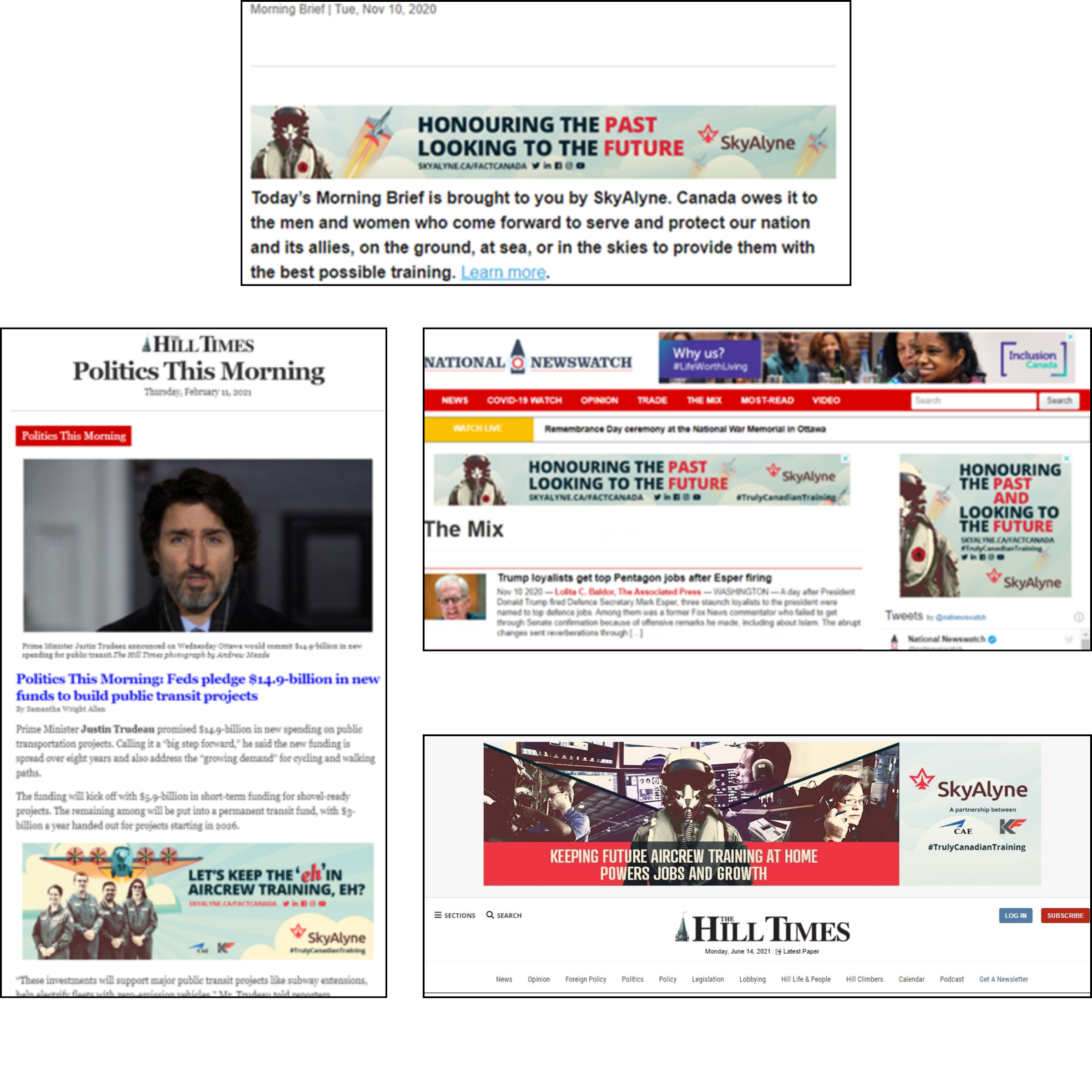Viewport: 1092px width, 1092px height.
Task: Open the TRADE menu item
Action: coord(652,401)
